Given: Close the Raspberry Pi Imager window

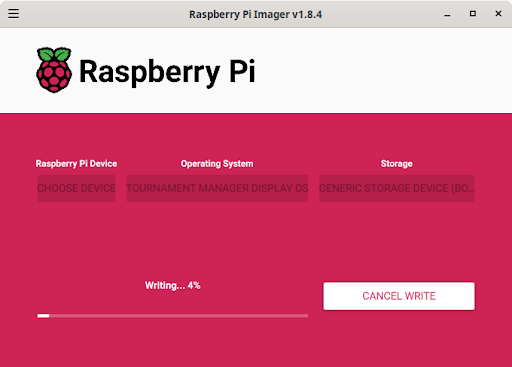Looking at the screenshot, I should (498, 14).
